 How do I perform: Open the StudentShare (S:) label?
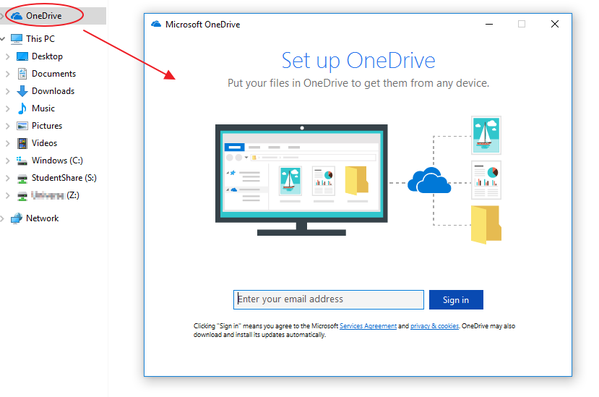tap(64, 178)
